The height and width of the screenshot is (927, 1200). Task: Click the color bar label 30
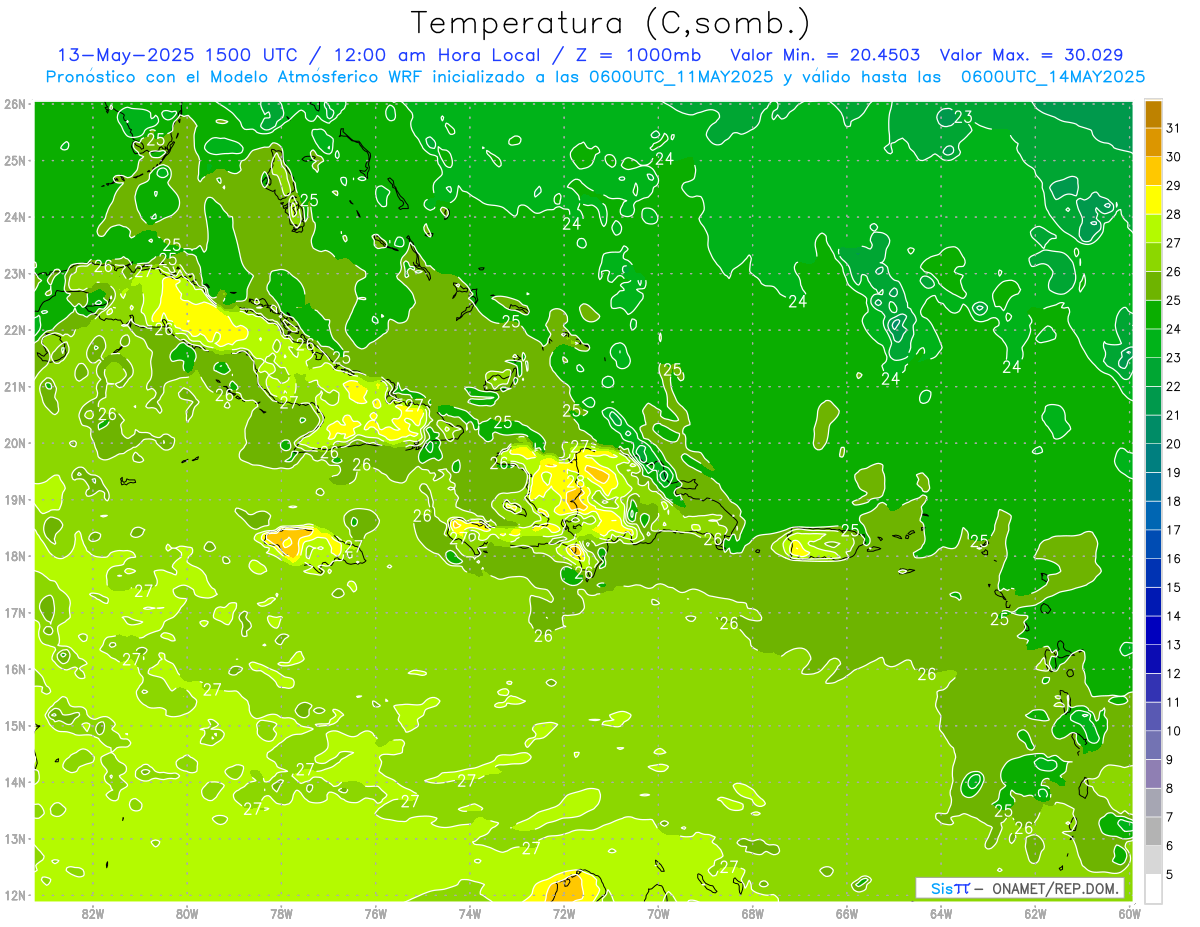(1173, 157)
